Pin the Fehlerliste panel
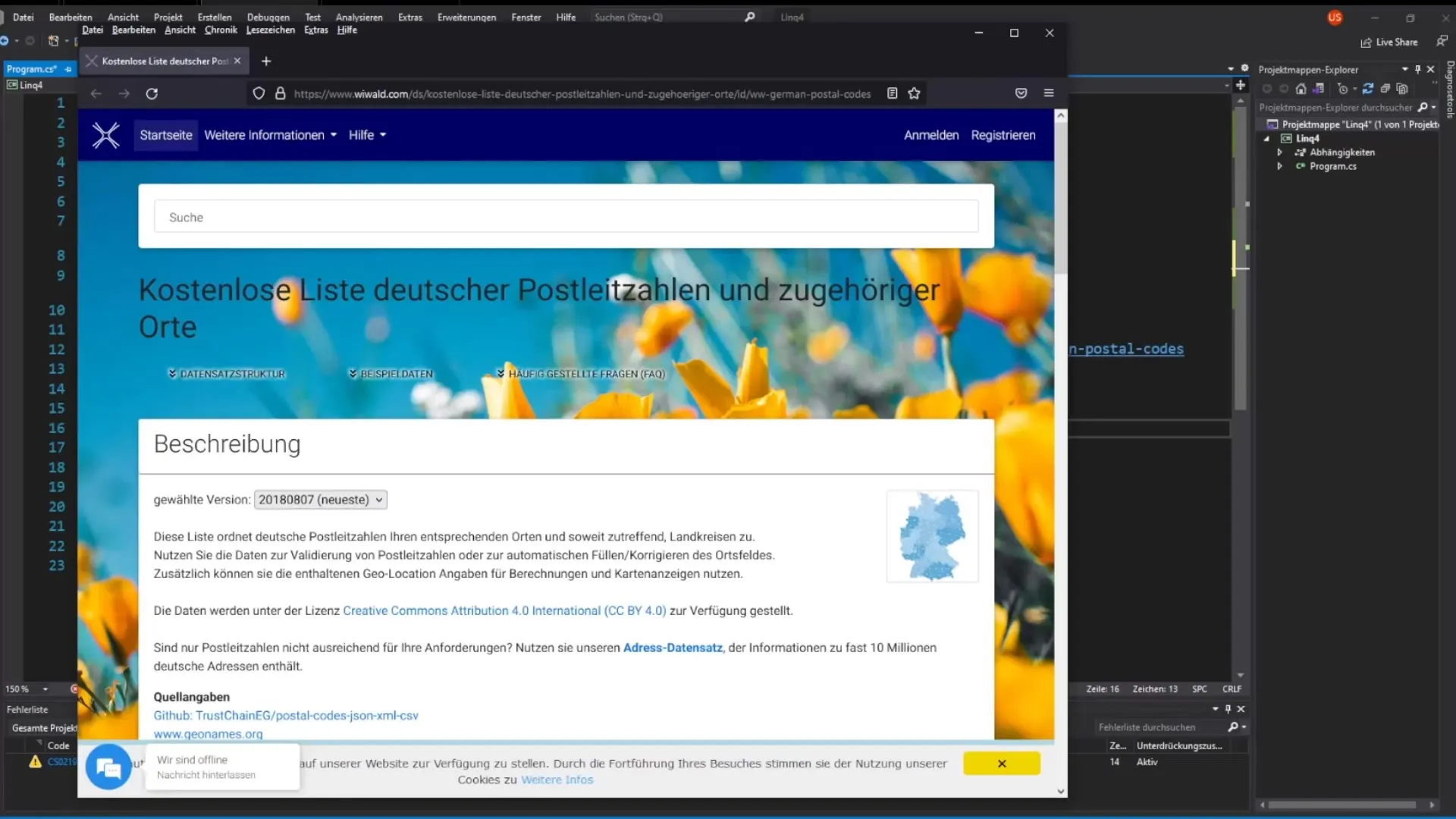1456x819 pixels. point(1228,709)
